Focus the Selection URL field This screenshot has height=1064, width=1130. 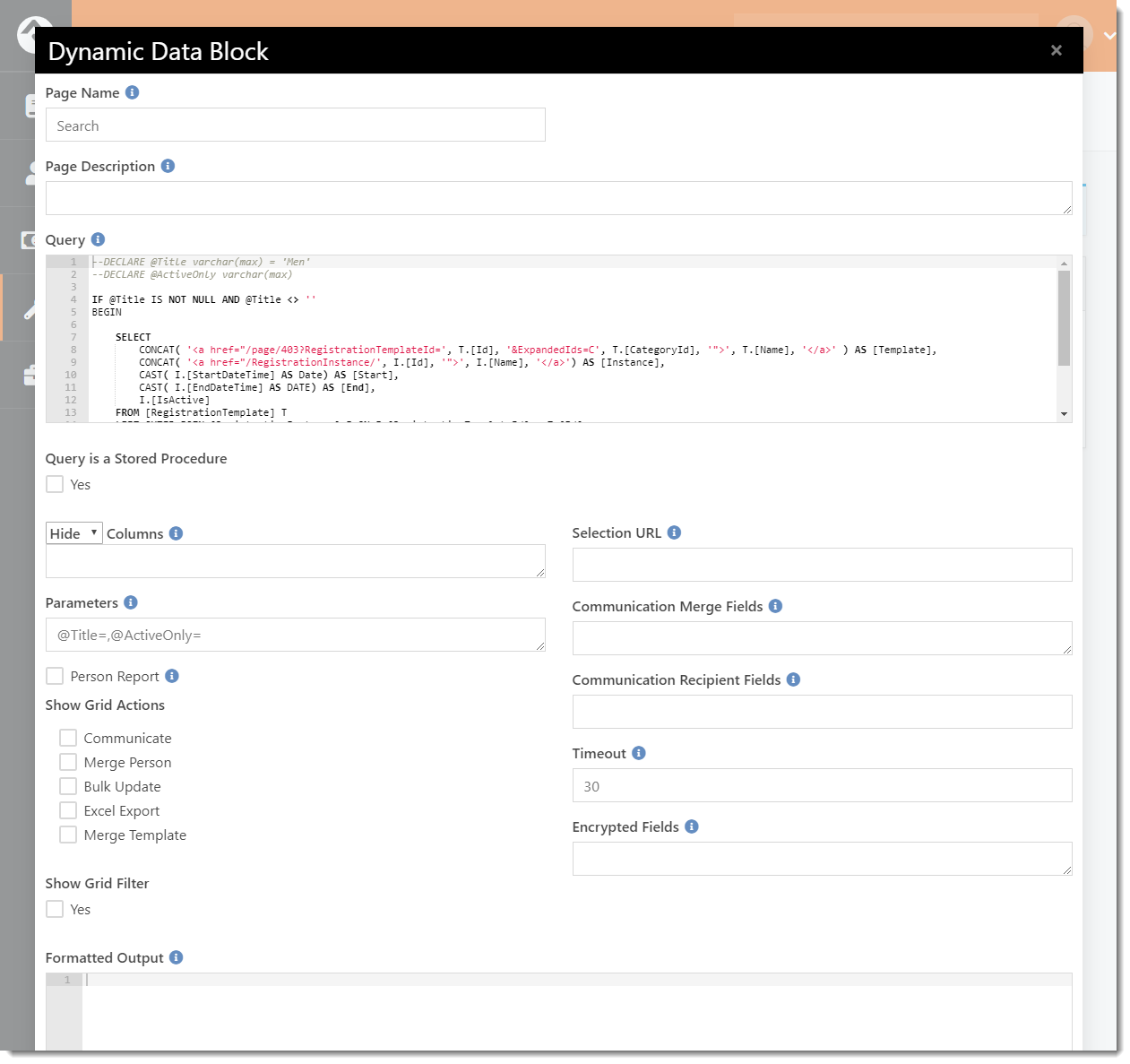coord(823,565)
